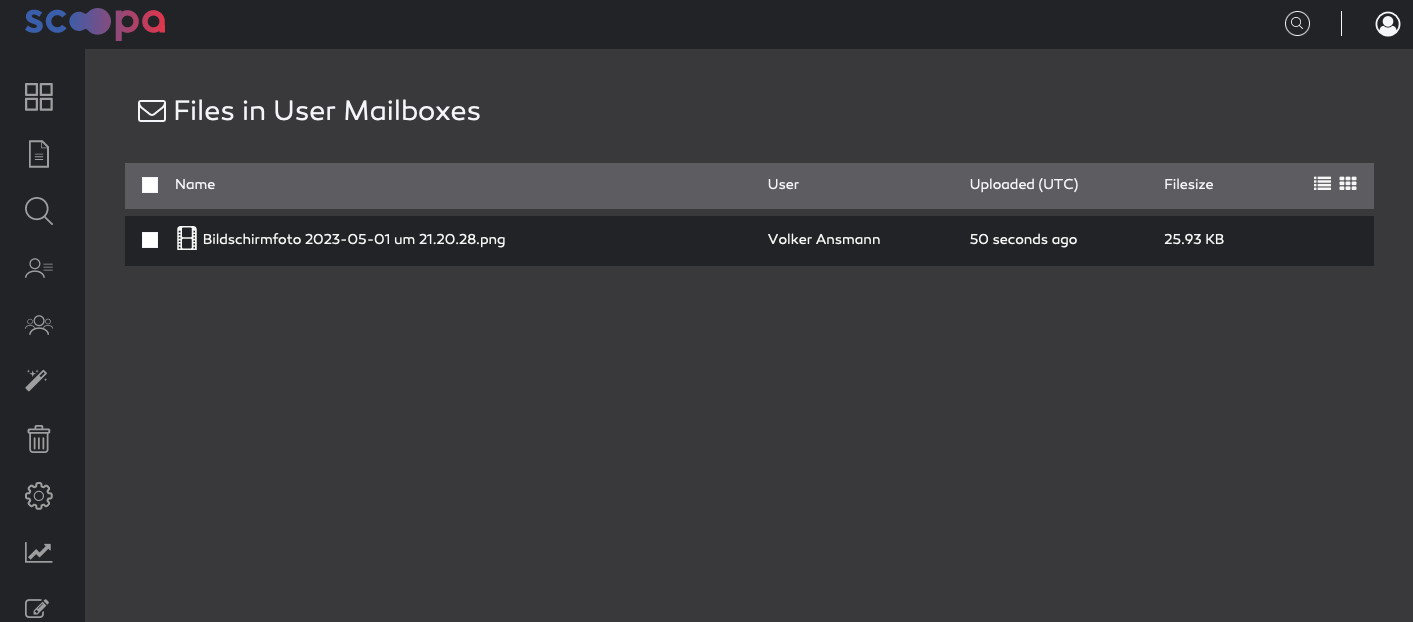The height and width of the screenshot is (622, 1413).
Task: Open the user list icon in sidebar
Action: coord(39,268)
